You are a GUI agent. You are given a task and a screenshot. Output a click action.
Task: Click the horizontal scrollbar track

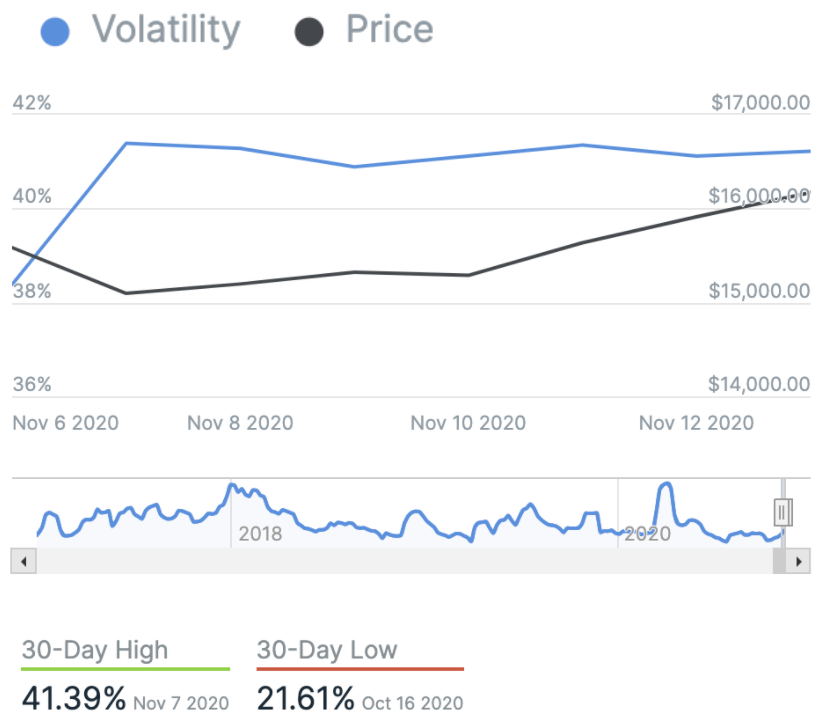click(x=400, y=561)
